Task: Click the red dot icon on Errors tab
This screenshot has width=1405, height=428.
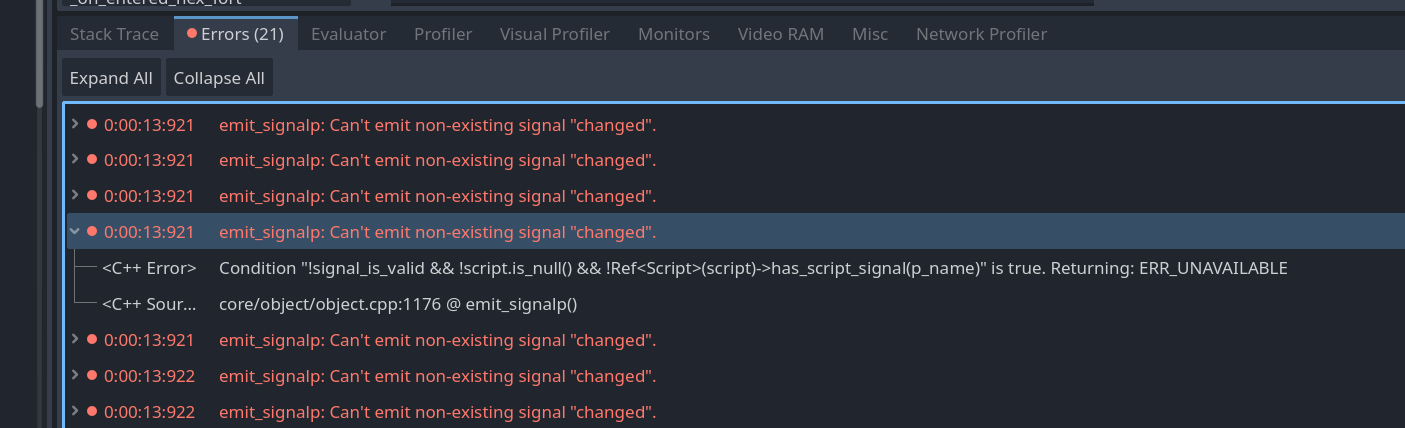Action: [192, 34]
